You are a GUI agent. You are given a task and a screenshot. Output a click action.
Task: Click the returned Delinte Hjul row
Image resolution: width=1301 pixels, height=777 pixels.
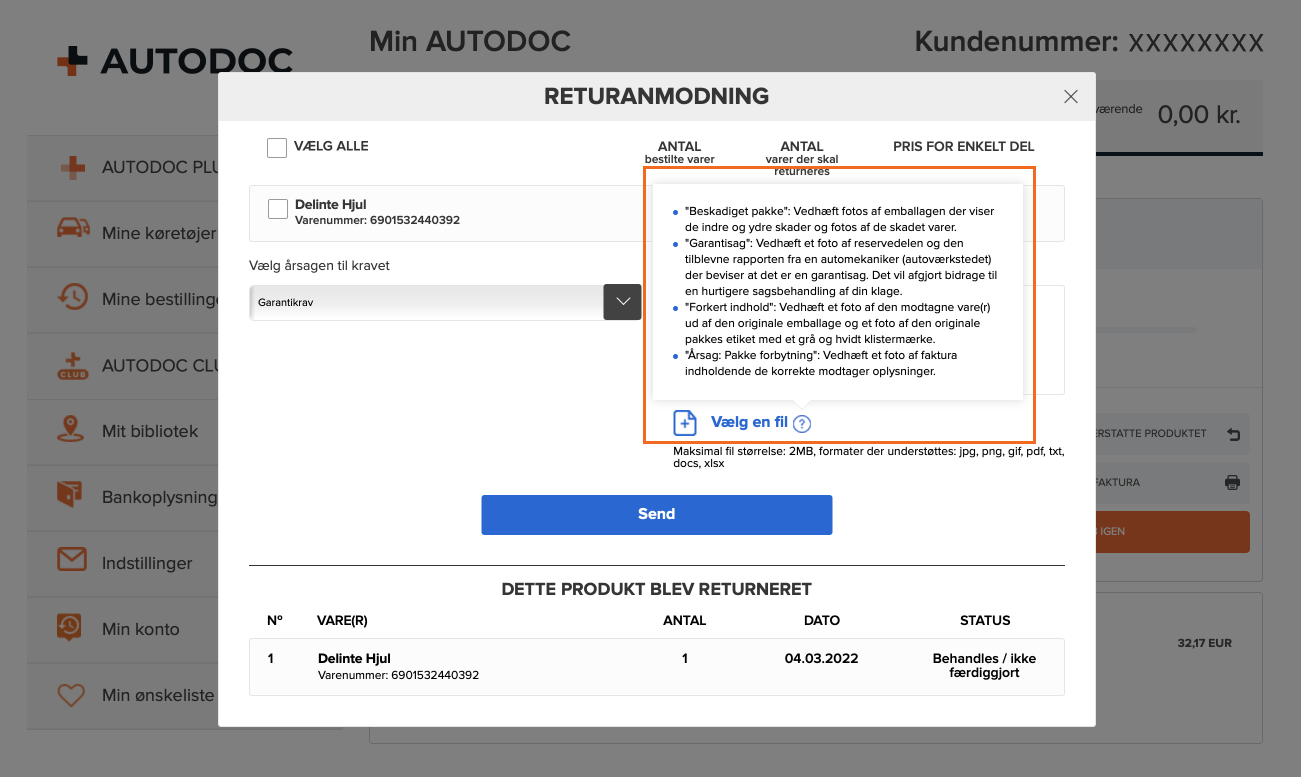tap(657, 666)
